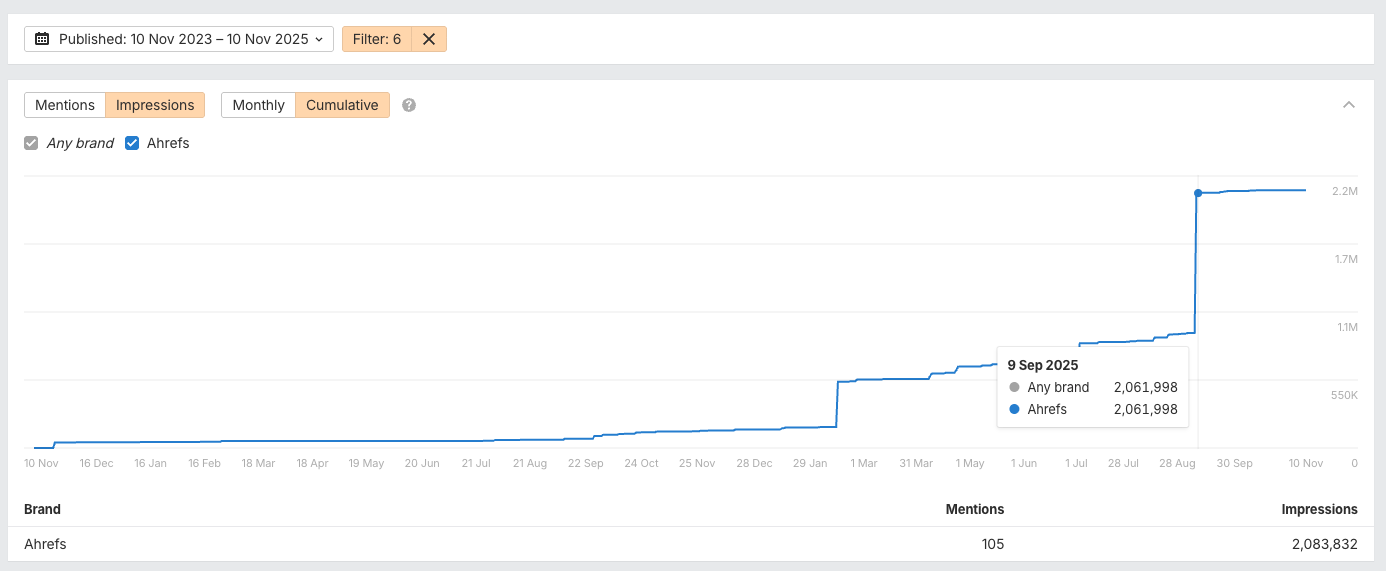Select the Impressions tab

[x=155, y=105]
